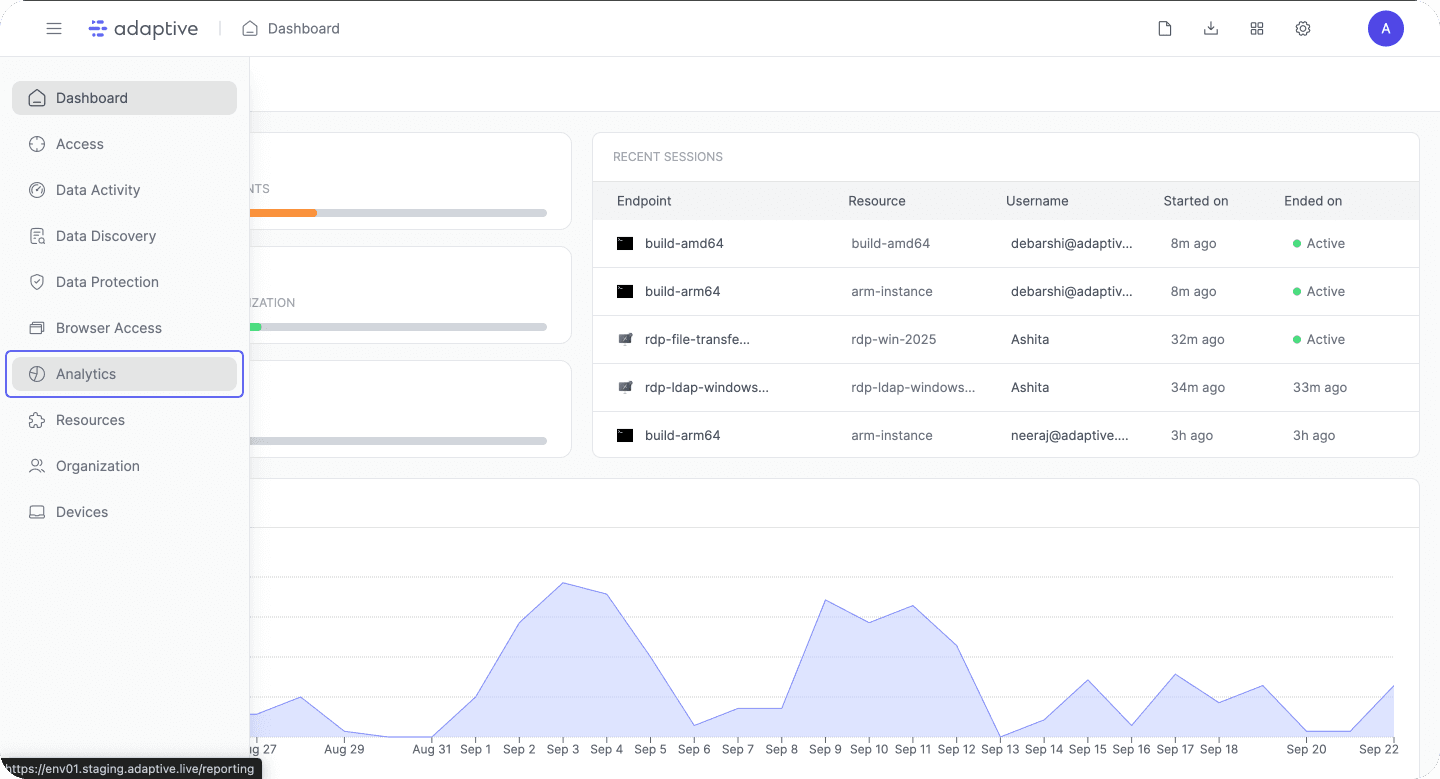Open Data Activity in the sidebar
The width and height of the screenshot is (1440, 779).
124,190
